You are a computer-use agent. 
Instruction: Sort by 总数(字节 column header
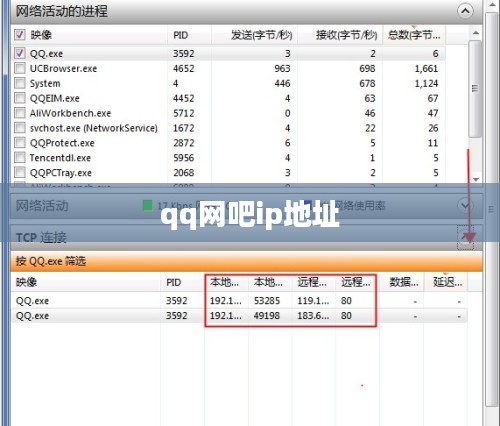414,35
